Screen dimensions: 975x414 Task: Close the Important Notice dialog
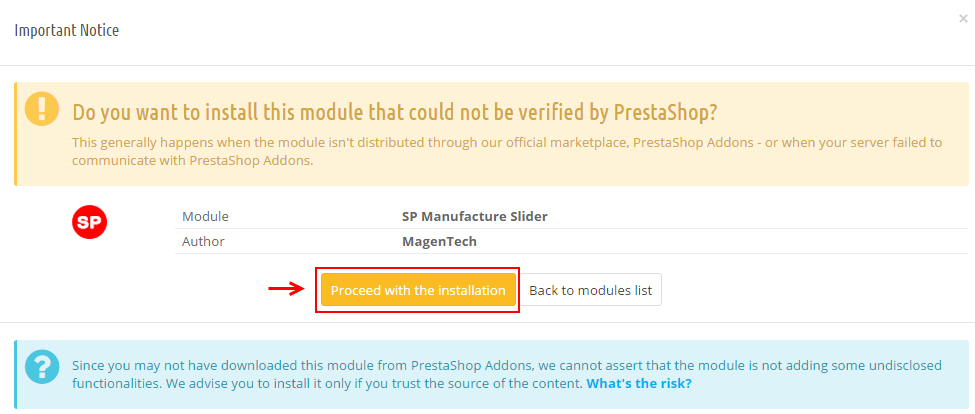click(963, 19)
